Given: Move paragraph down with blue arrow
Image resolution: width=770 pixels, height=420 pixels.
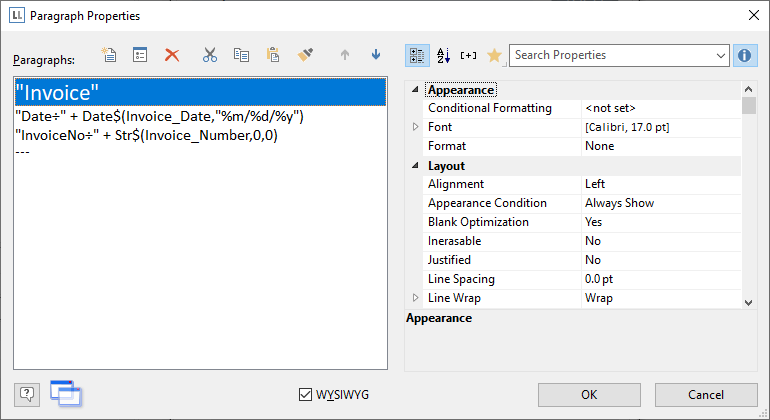Looking at the screenshot, I should (376, 56).
